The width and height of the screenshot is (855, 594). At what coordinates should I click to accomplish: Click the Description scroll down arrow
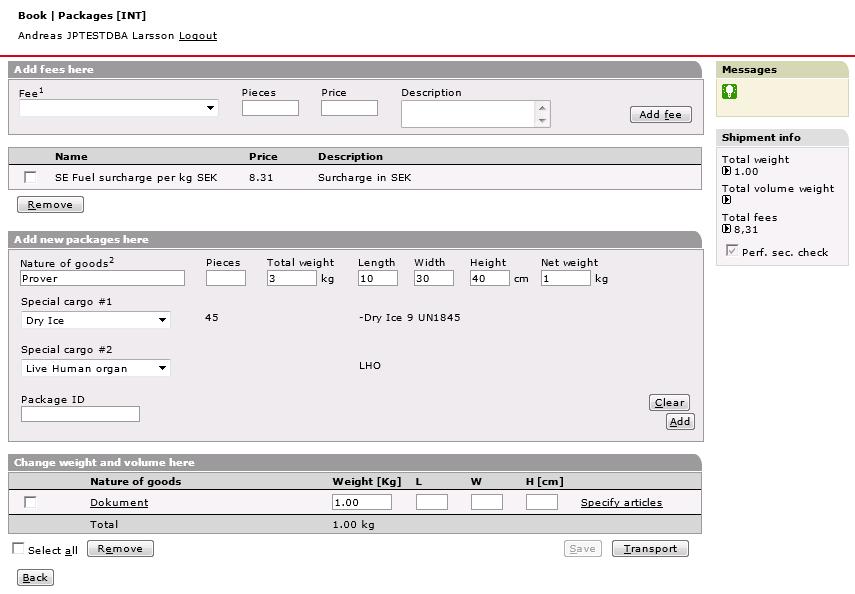[543, 121]
